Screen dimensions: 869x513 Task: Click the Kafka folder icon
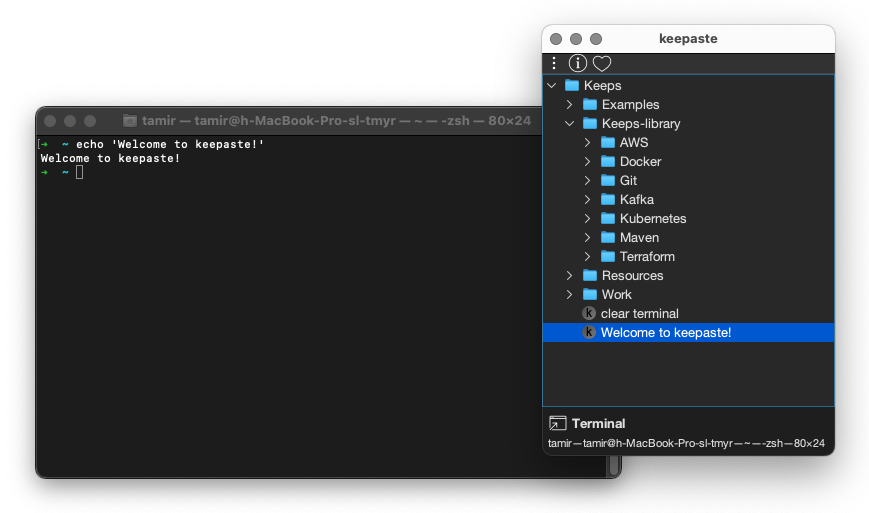click(608, 199)
